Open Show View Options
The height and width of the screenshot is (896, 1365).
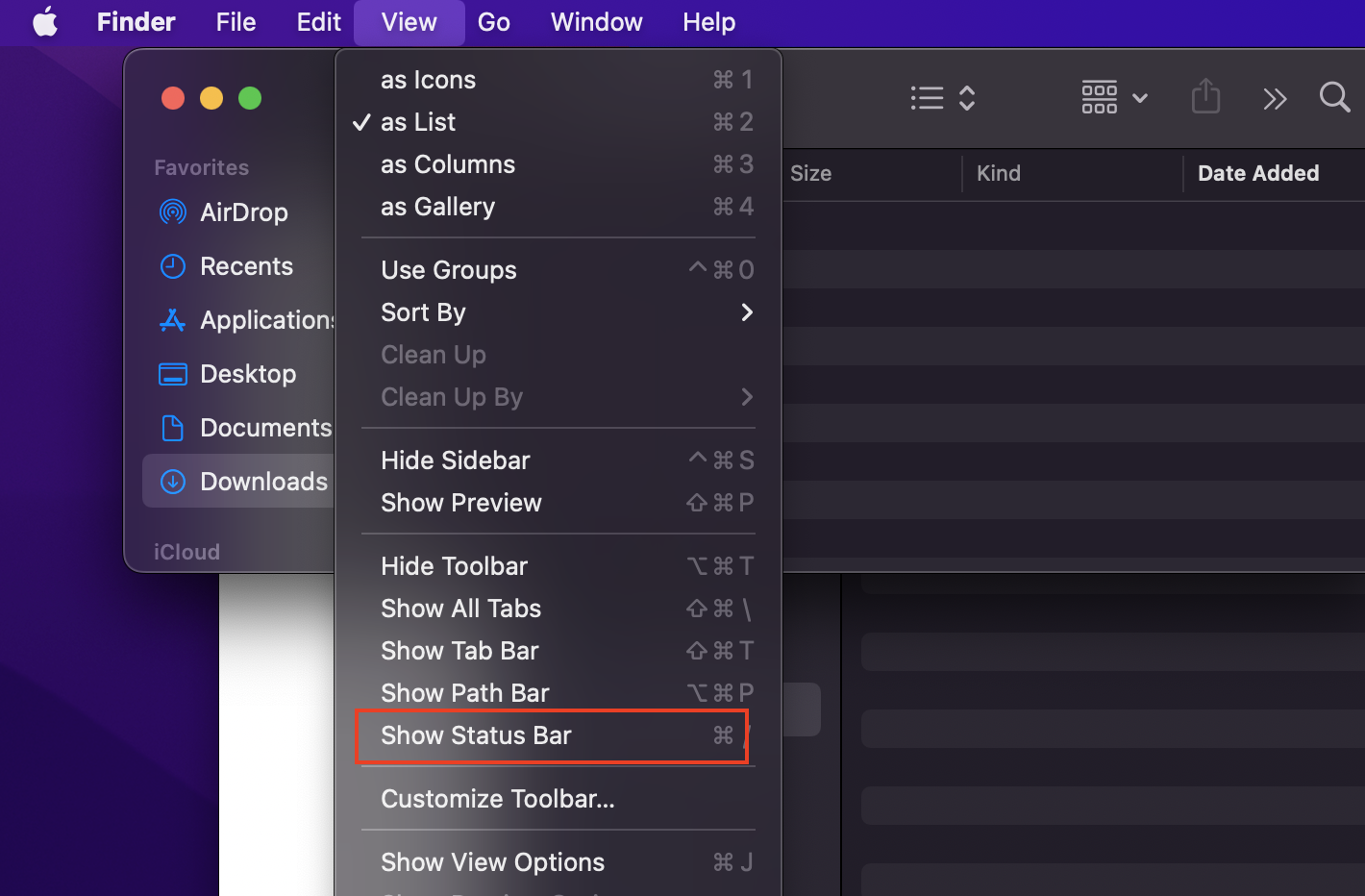[x=558, y=862]
